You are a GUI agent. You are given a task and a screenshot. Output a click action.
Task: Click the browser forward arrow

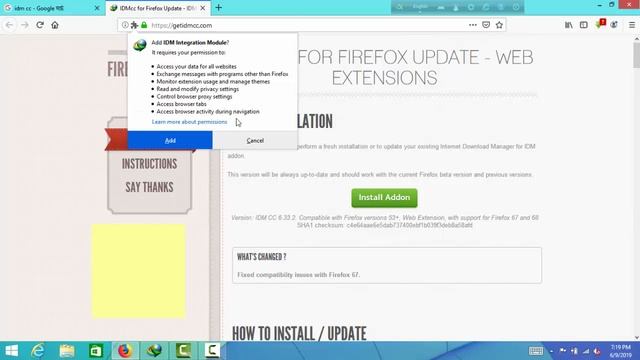point(24,25)
